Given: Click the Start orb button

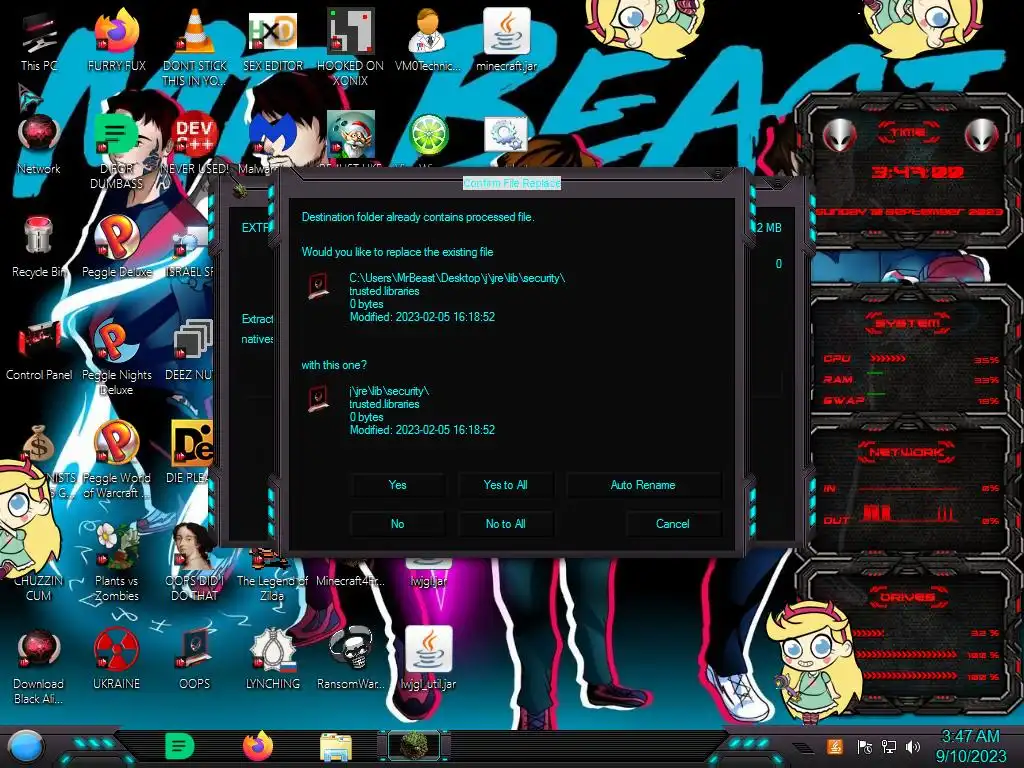Looking at the screenshot, I should point(26,746).
